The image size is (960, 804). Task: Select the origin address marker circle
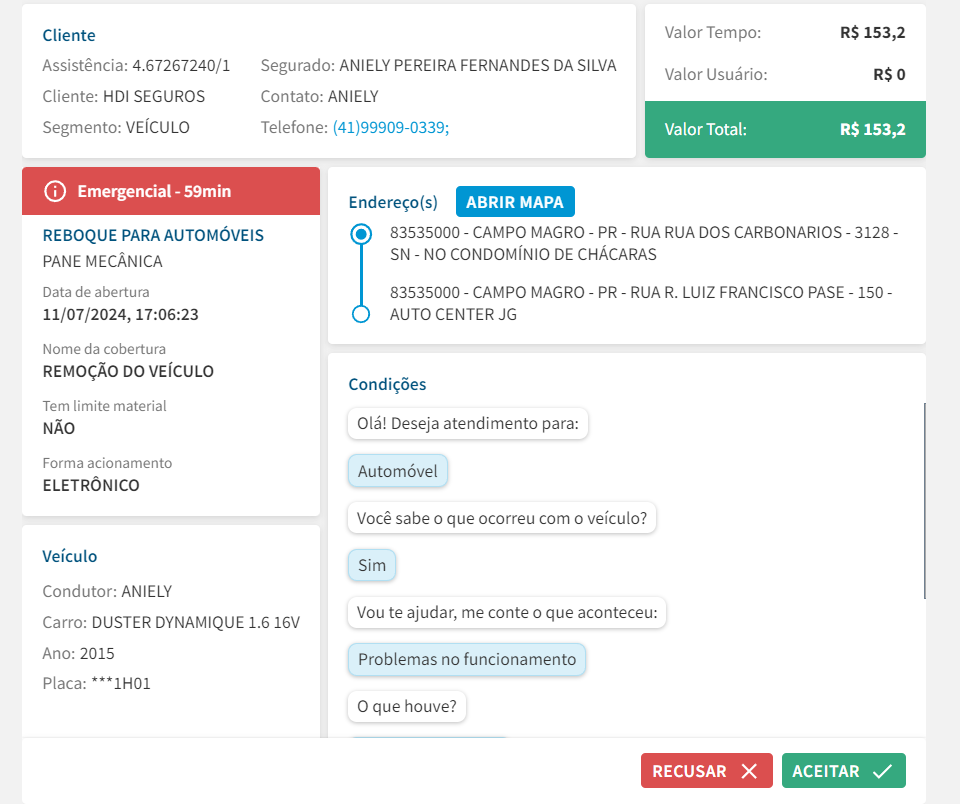[361, 234]
